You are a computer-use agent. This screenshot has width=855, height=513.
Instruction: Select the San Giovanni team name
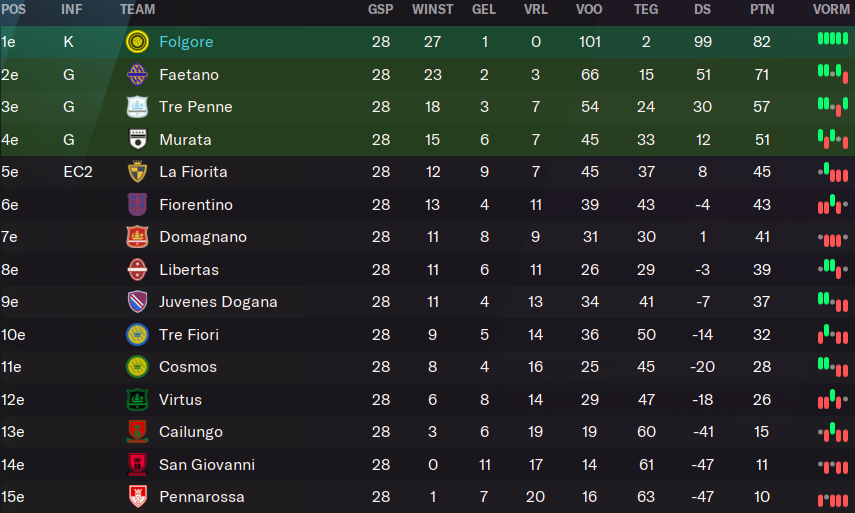point(207,464)
